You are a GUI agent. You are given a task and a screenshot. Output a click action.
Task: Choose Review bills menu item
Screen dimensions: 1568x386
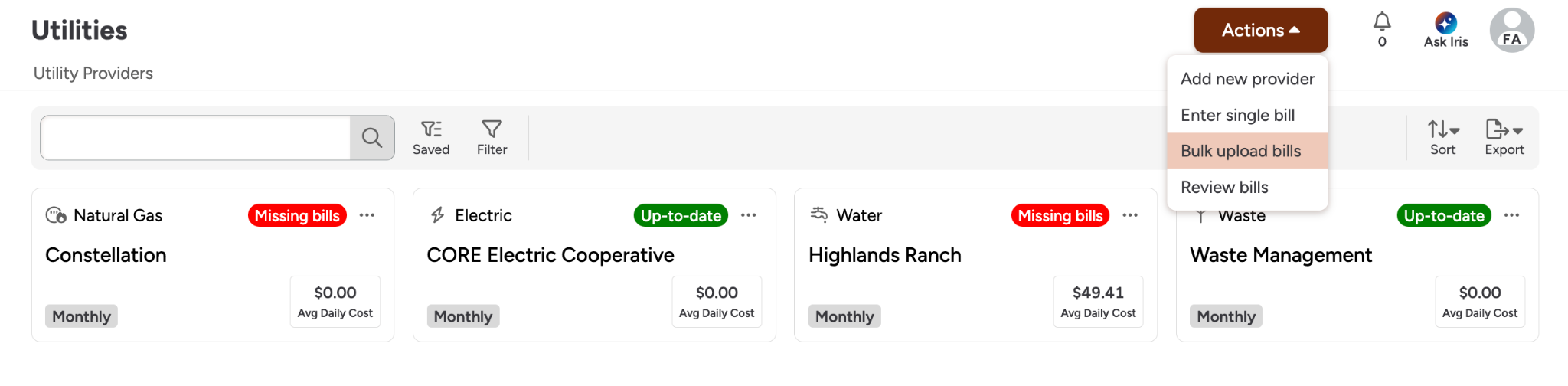point(1224,187)
